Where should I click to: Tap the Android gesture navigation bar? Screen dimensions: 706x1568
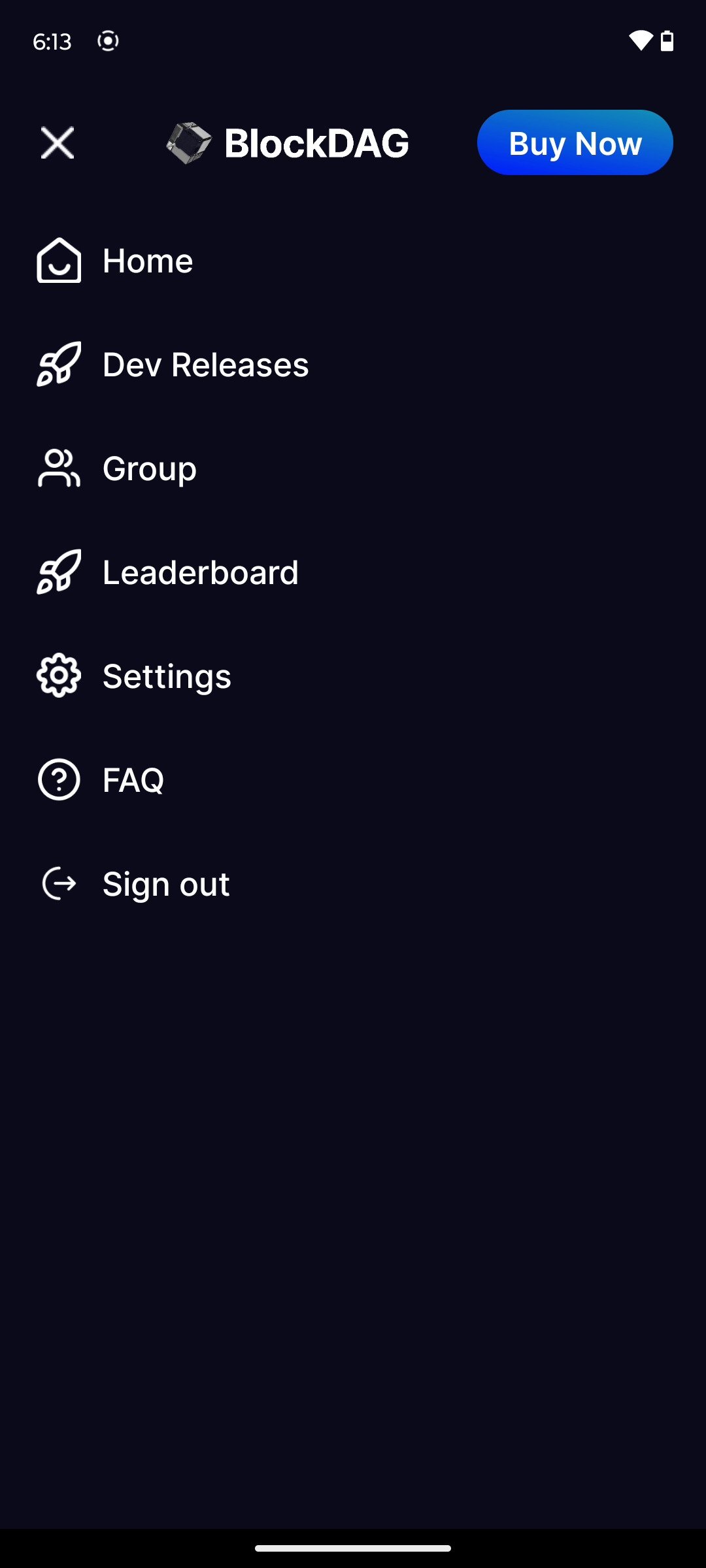click(x=353, y=1548)
